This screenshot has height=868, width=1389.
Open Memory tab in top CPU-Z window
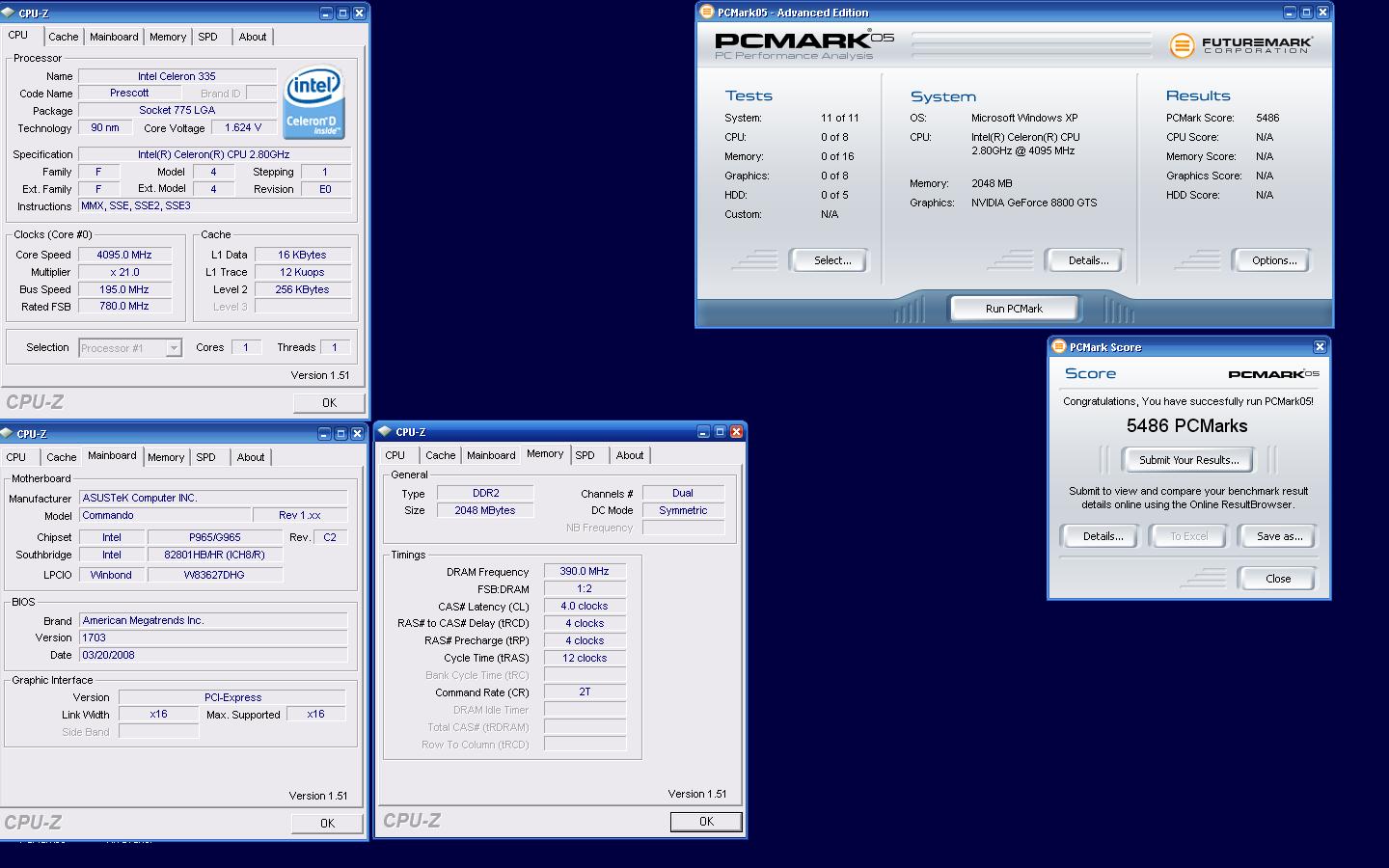[x=168, y=37]
